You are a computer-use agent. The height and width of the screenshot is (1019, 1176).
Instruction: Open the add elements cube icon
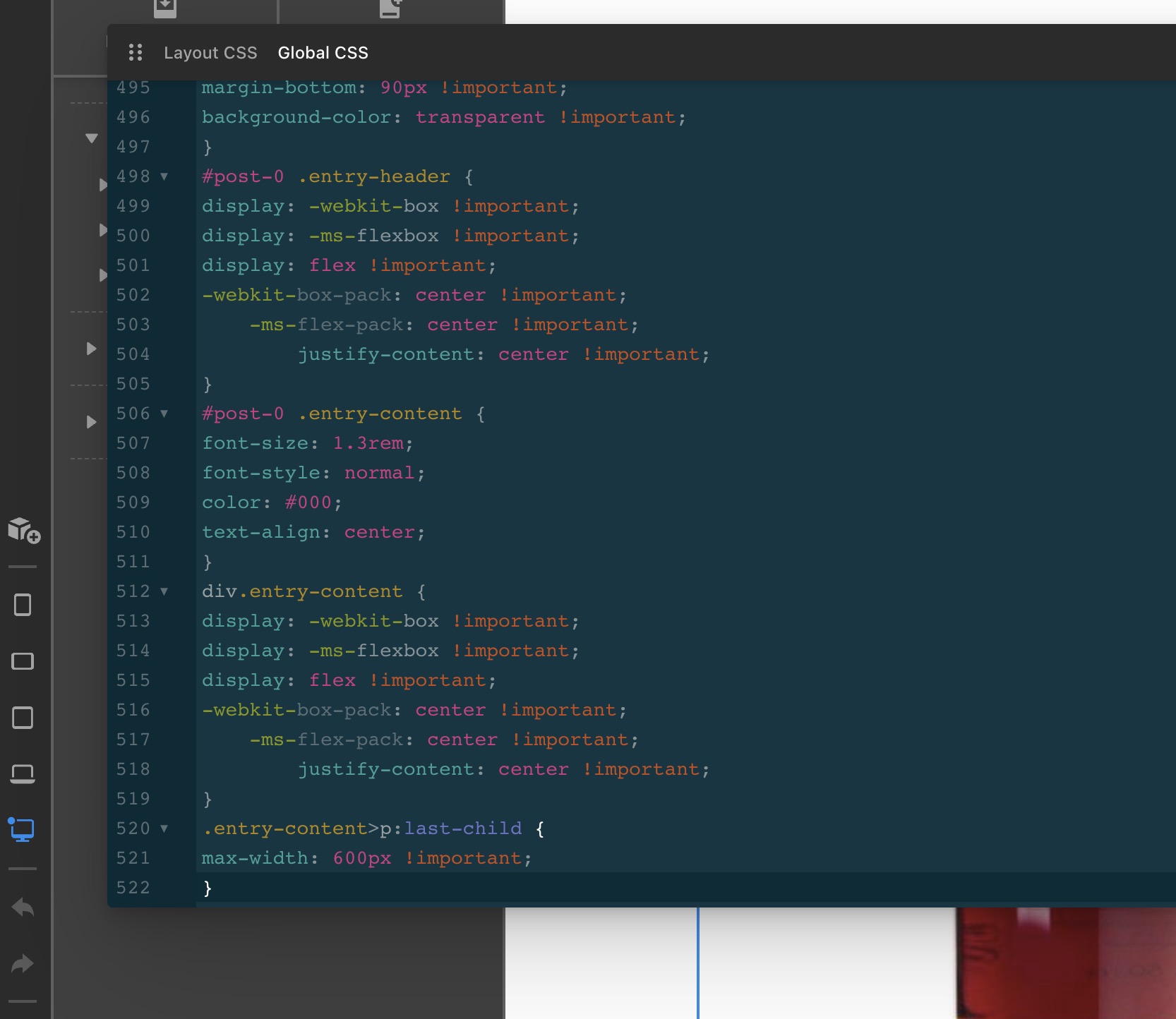pyautogui.click(x=23, y=530)
